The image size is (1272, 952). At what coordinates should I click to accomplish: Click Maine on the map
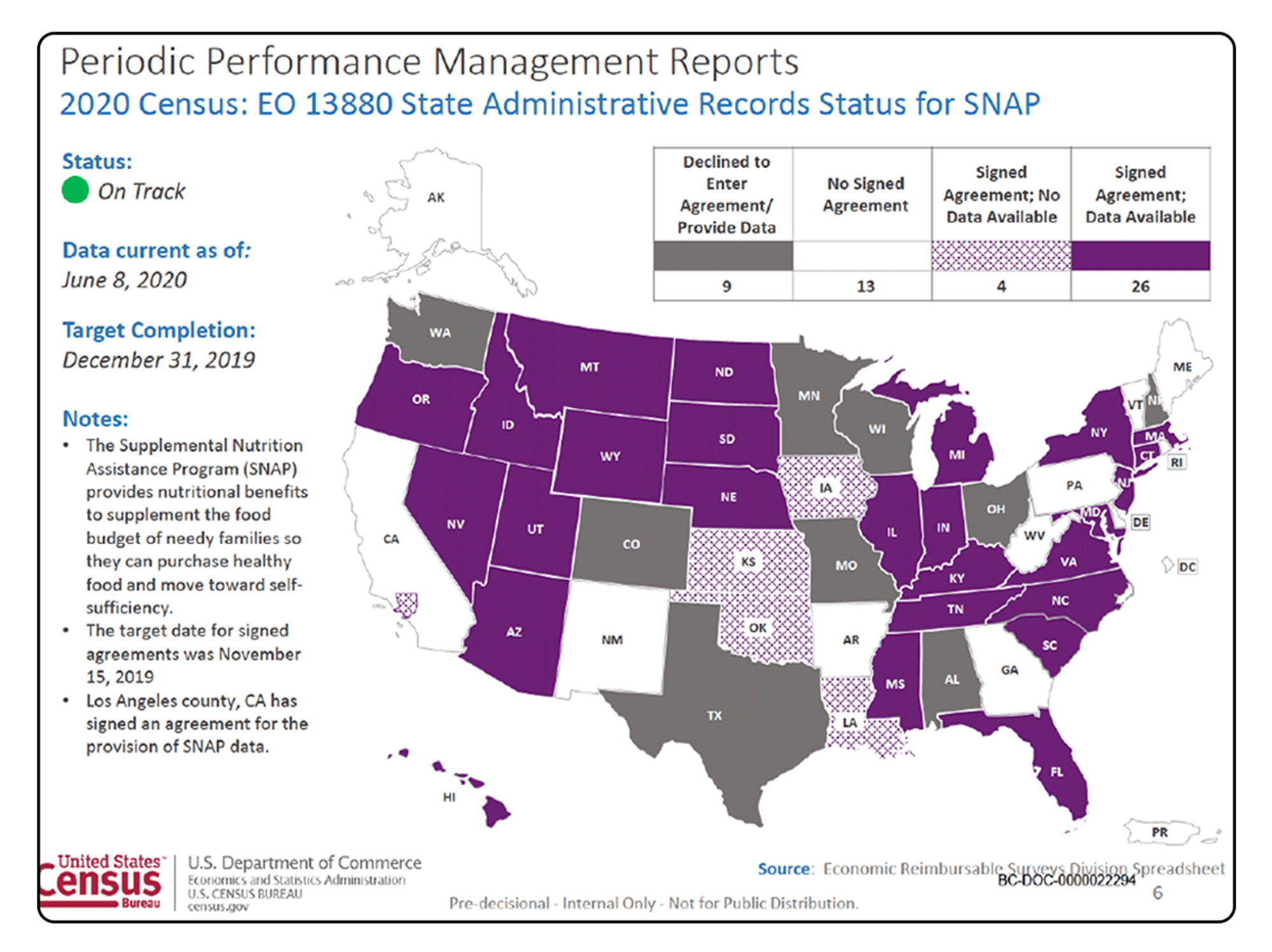[x=1182, y=366]
